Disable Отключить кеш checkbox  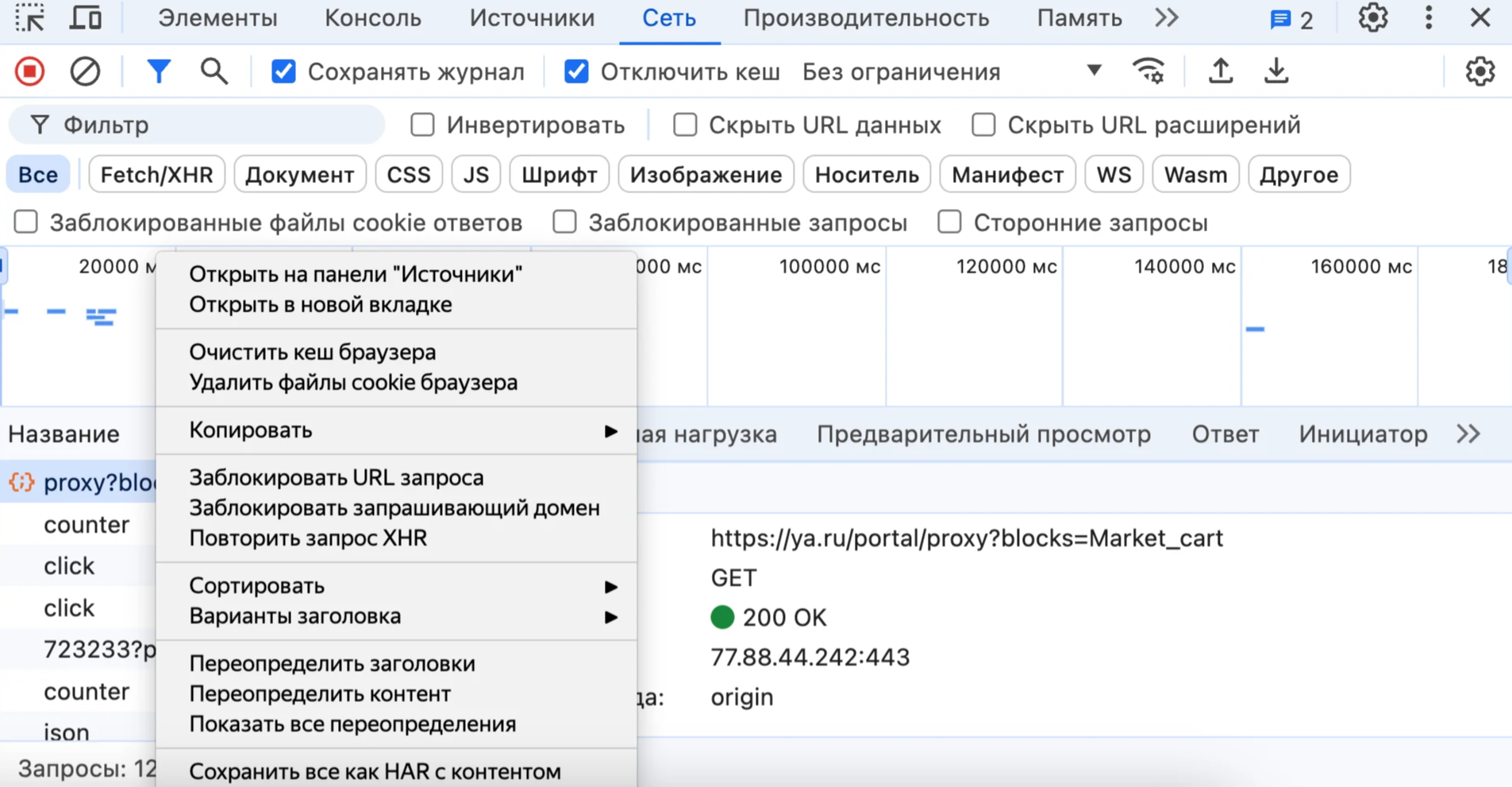575,71
